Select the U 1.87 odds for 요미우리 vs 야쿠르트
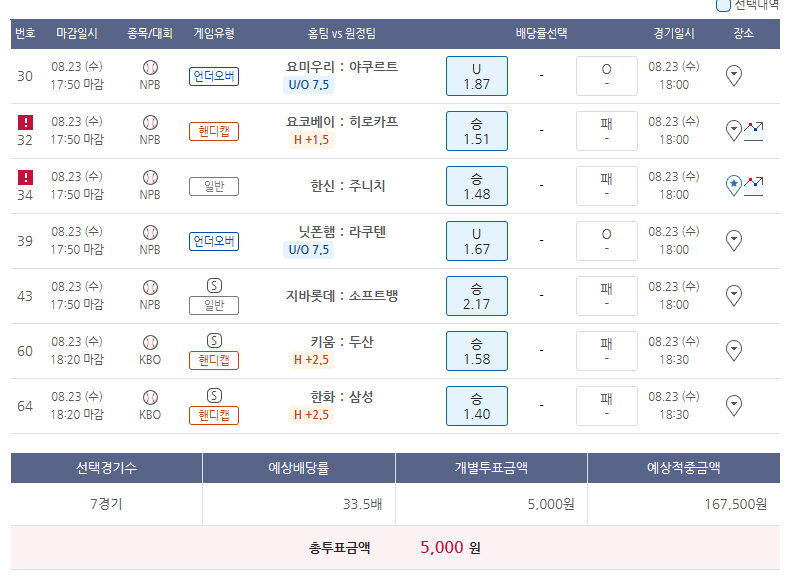The width and height of the screenshot is (786, 587). pos(476,76)
